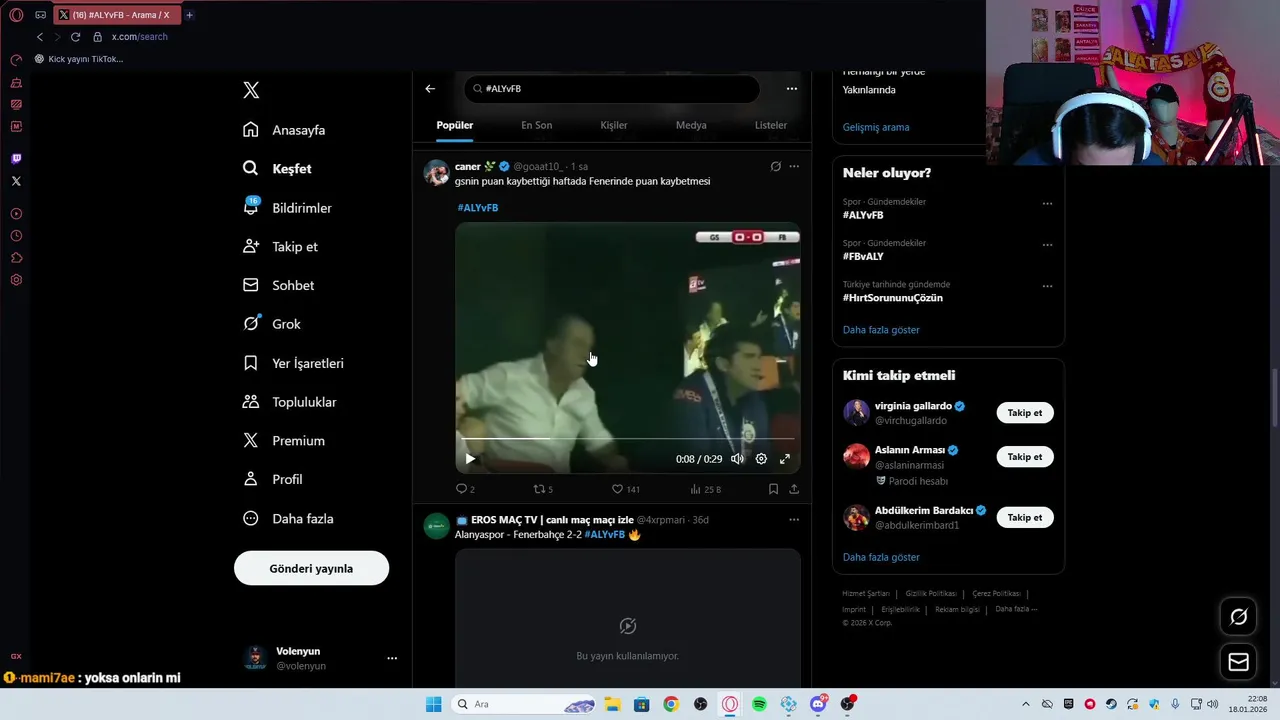Open more options for #HırtSorununuÇözün trend
1280x720 pixels.
[1047, 286]
